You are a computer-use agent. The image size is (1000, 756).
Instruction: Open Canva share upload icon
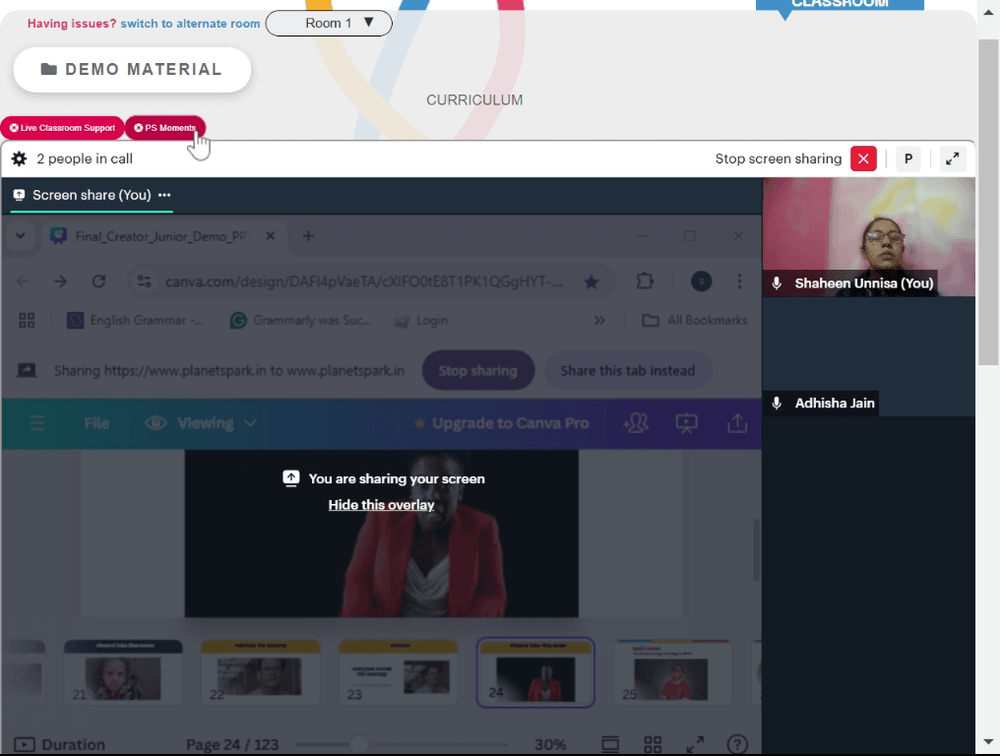[737, 423]
